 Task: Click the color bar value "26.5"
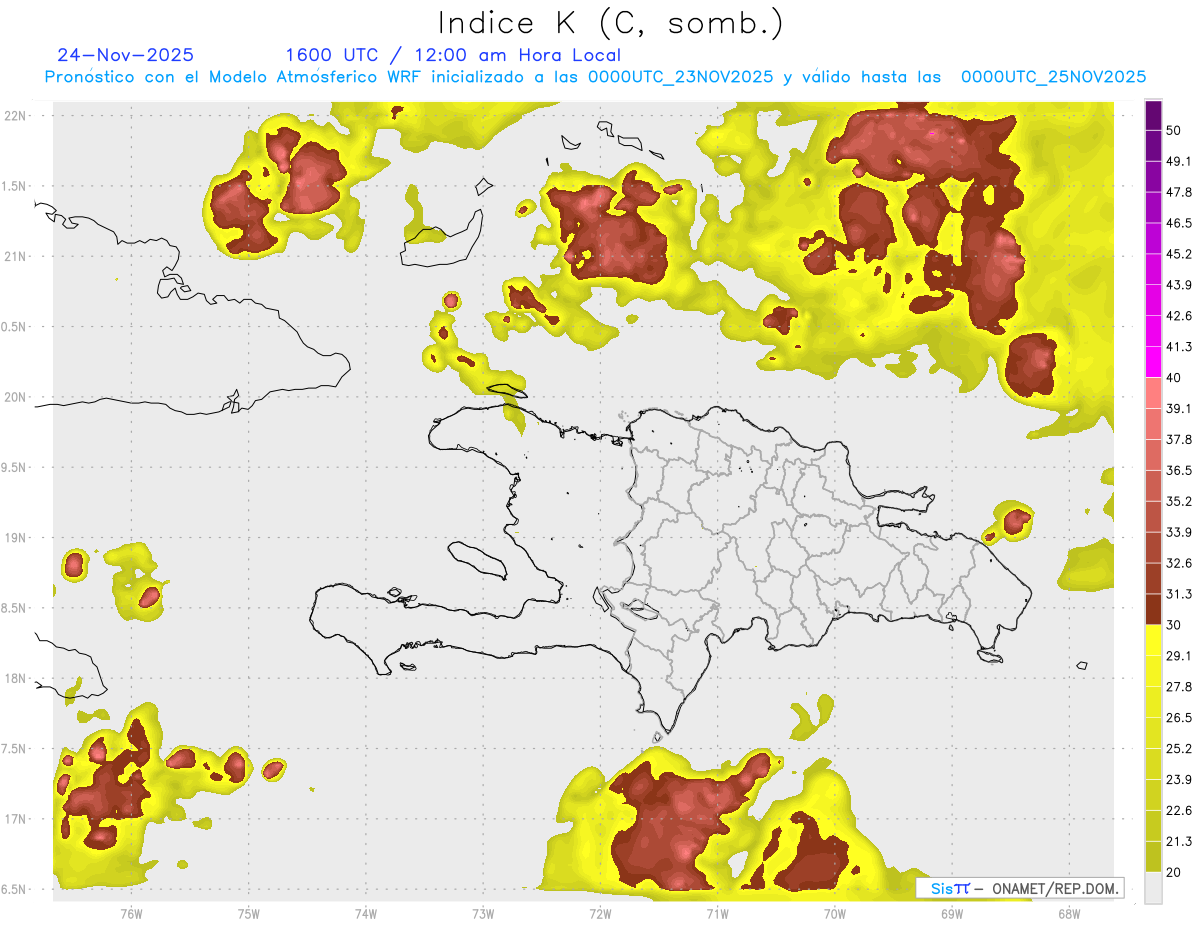[x=1179, y=718]
